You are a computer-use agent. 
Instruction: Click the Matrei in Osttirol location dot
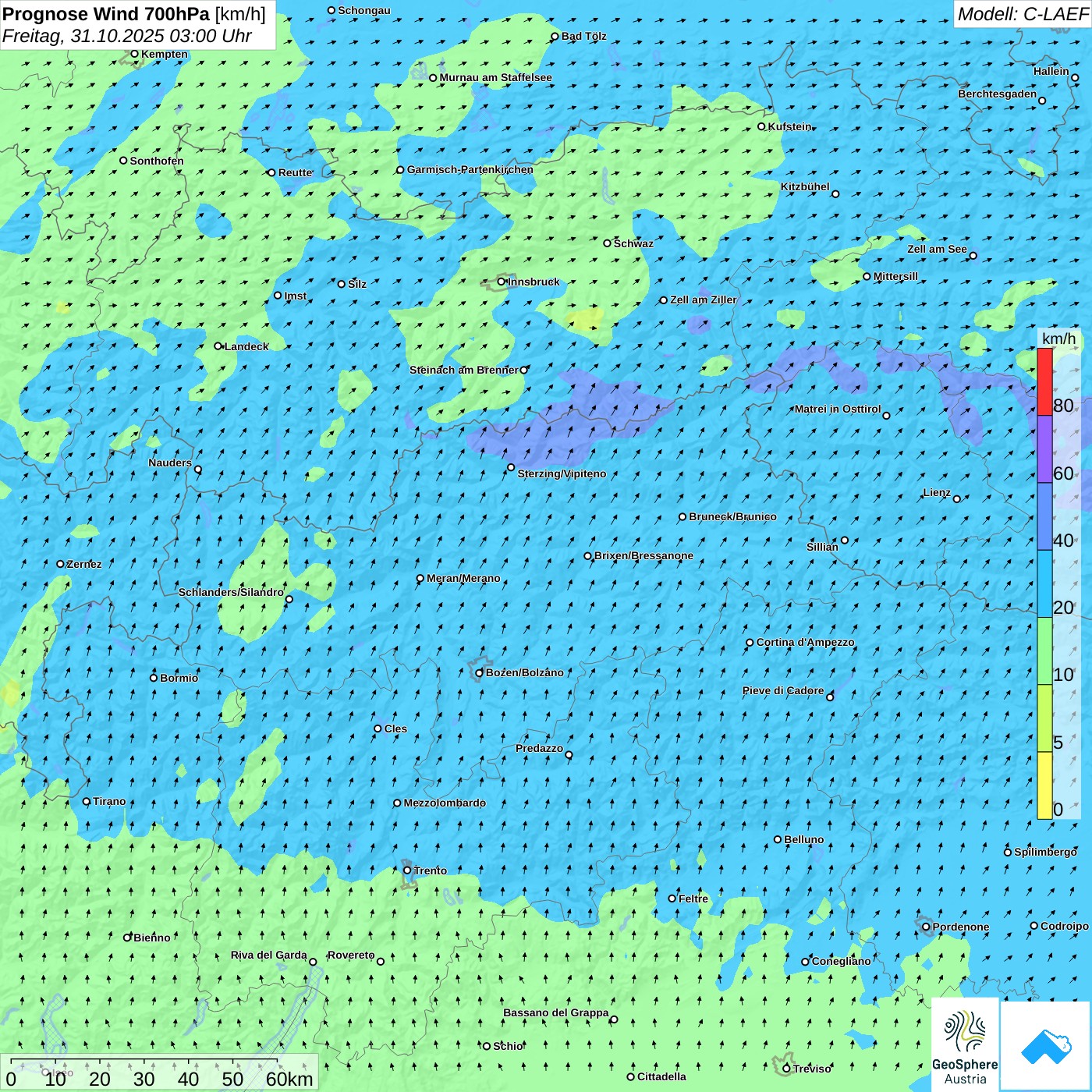886,416
